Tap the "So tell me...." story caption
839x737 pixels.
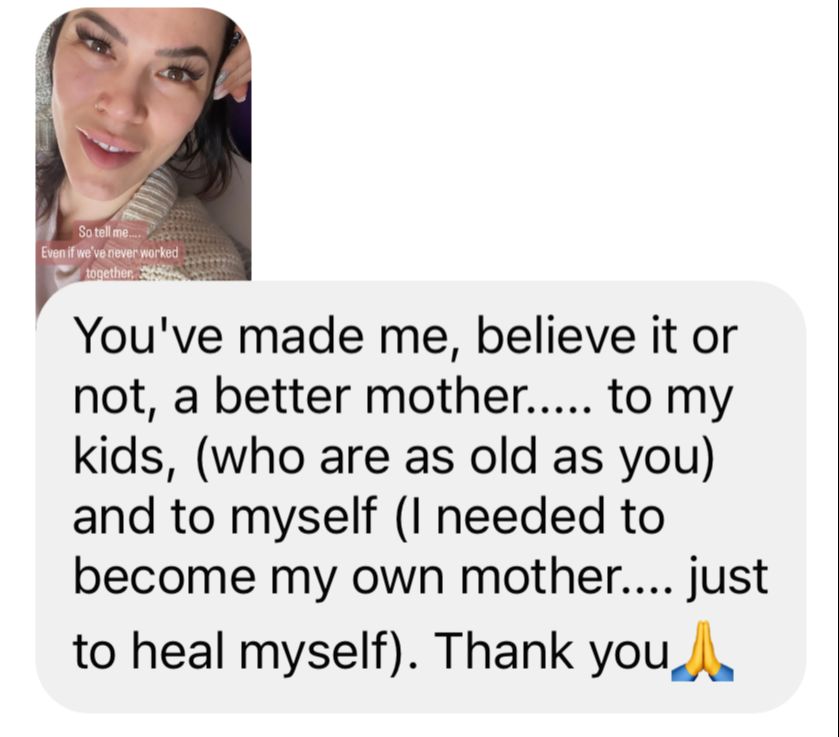click(x=104, y=232)
